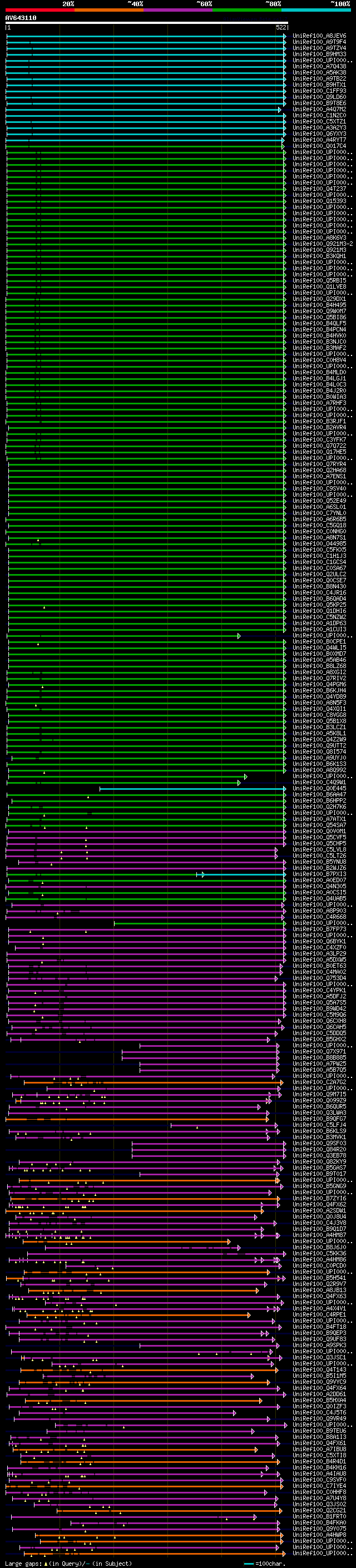Choose label UniRef100_B7FP73
356x1568 pixels.
coord(319,929)
